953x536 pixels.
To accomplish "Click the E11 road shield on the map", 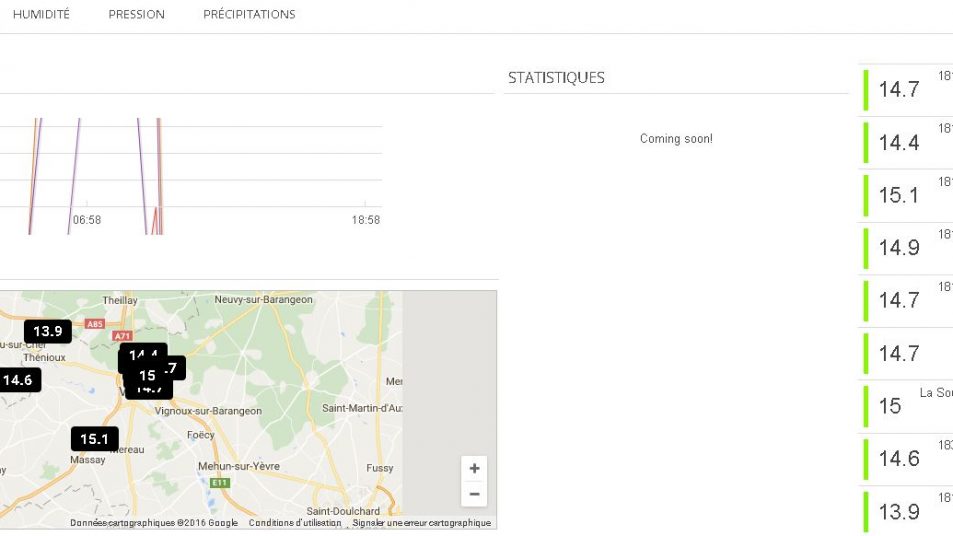I will (x=219, y=483).
